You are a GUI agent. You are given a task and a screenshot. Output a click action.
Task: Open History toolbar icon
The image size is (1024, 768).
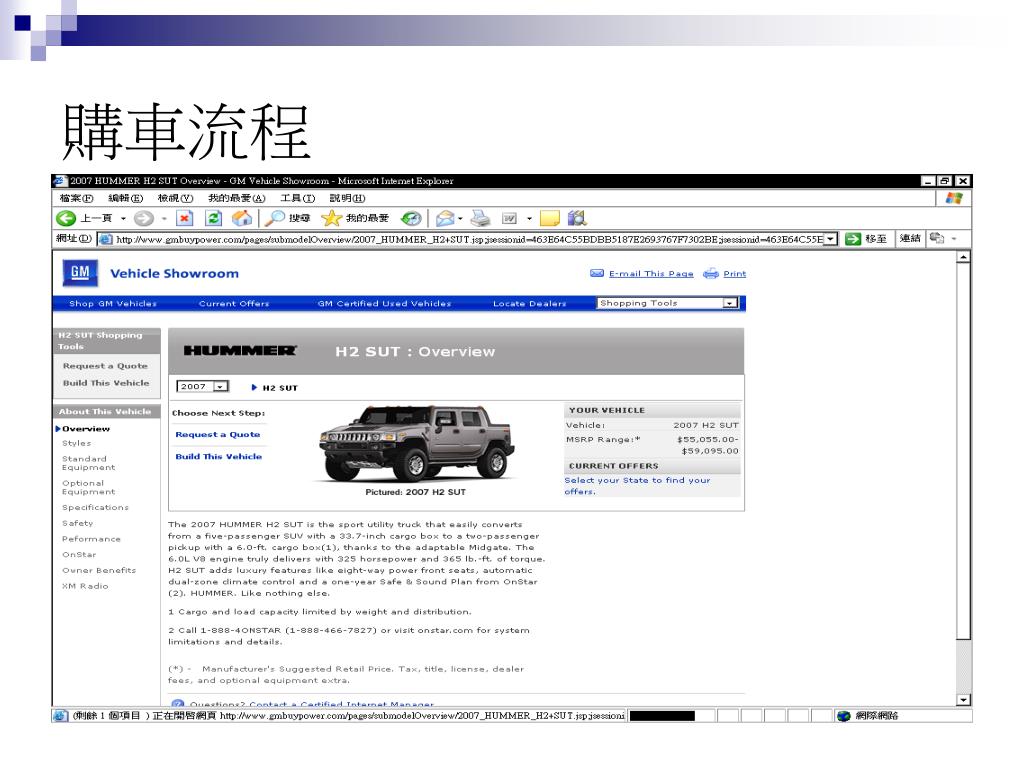[x=411, y=218]
